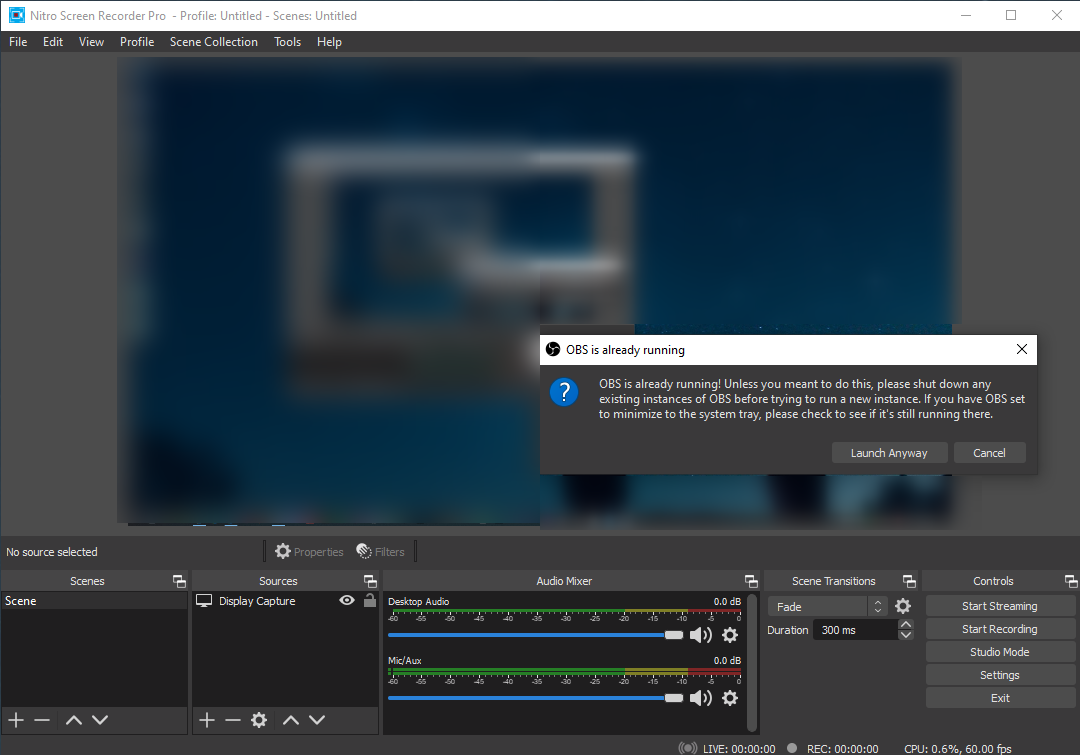Add a new source with plus icon

207,720
